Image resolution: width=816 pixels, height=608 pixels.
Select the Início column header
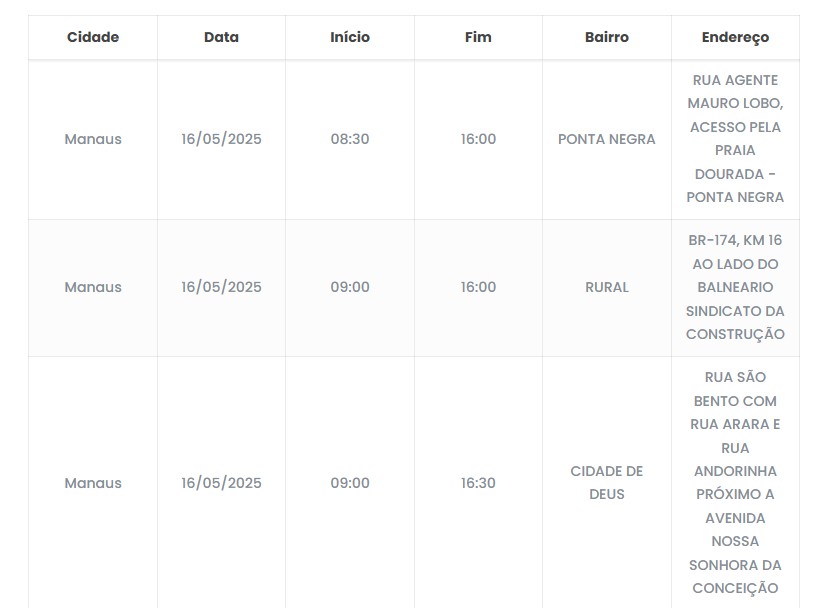[350, 37]
